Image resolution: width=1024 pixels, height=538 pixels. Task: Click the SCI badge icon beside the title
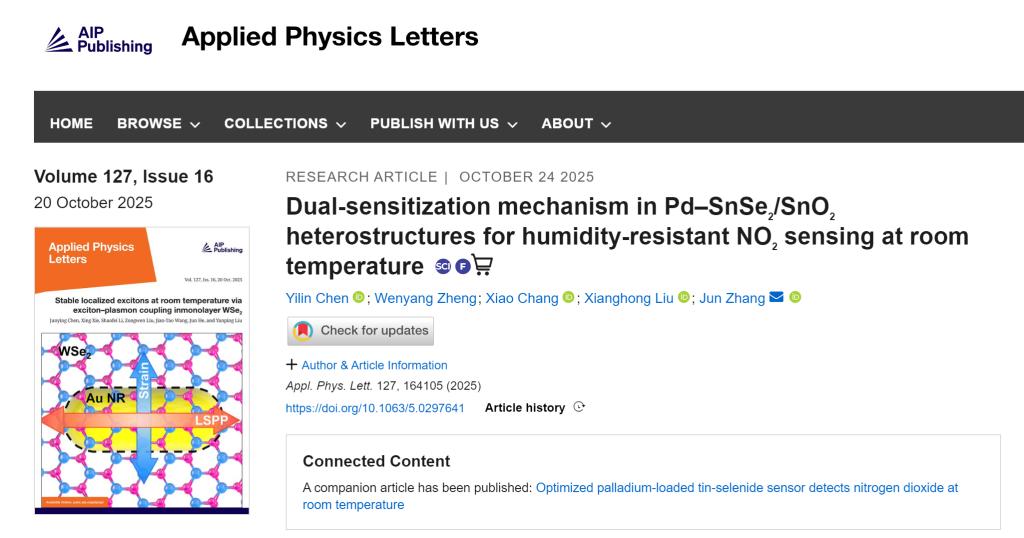click(x=443, y=266)
